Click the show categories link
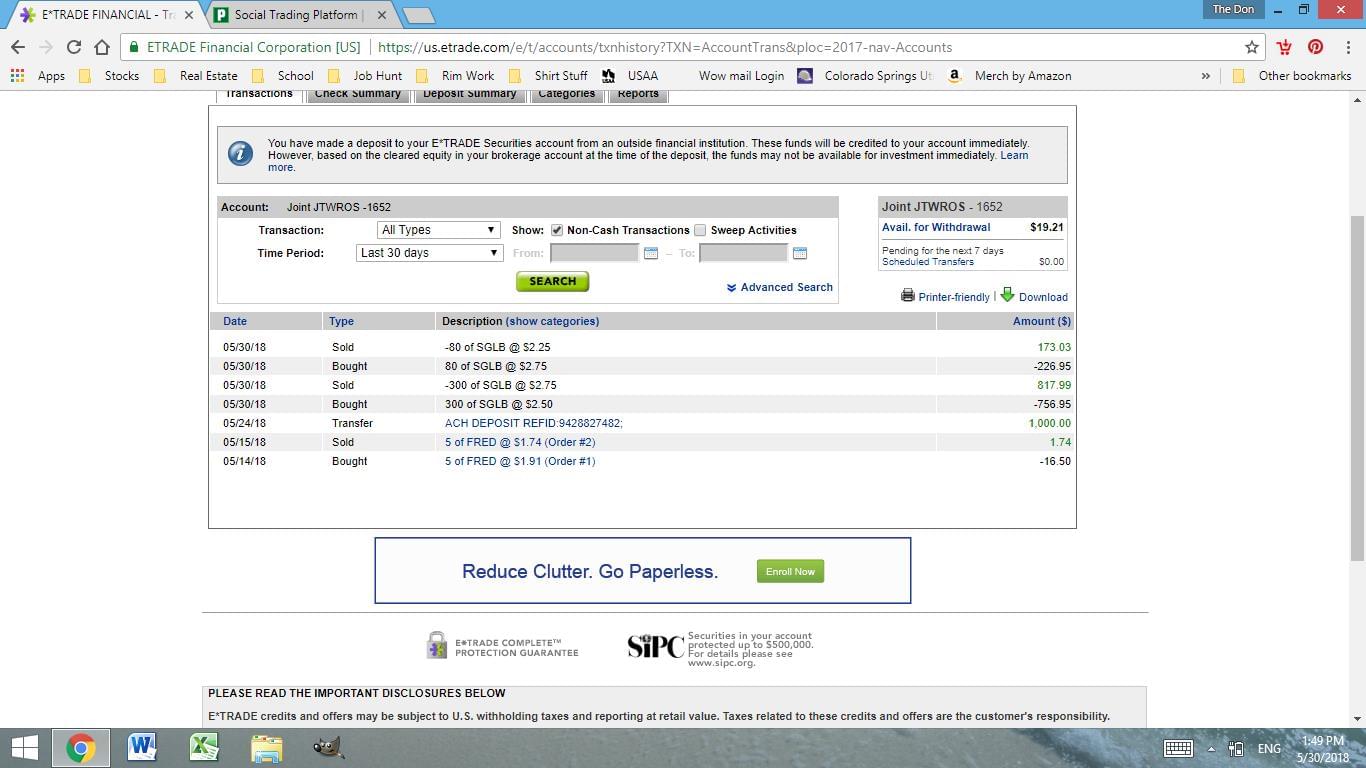The width and height of the screenshot is (1366, 768). click(x=552, y=321)
